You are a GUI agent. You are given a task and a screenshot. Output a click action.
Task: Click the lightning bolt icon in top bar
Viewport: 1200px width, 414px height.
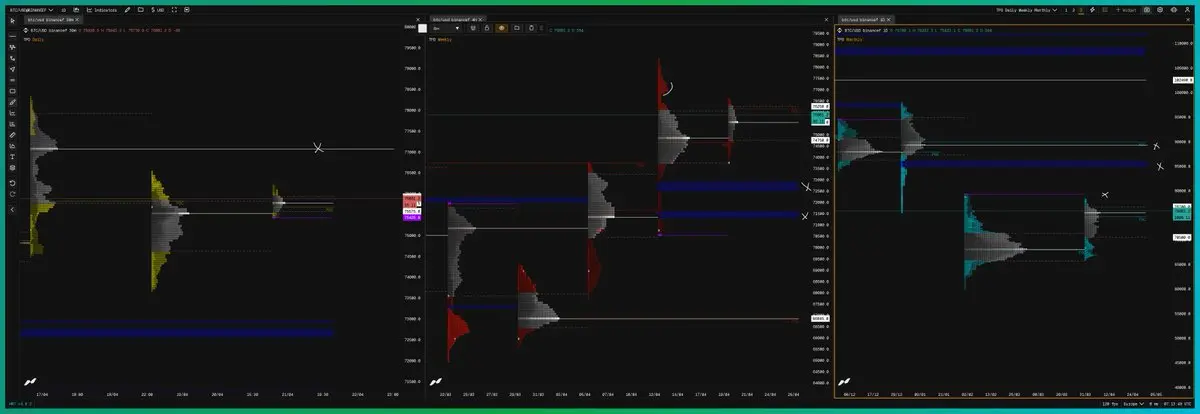1092,10
